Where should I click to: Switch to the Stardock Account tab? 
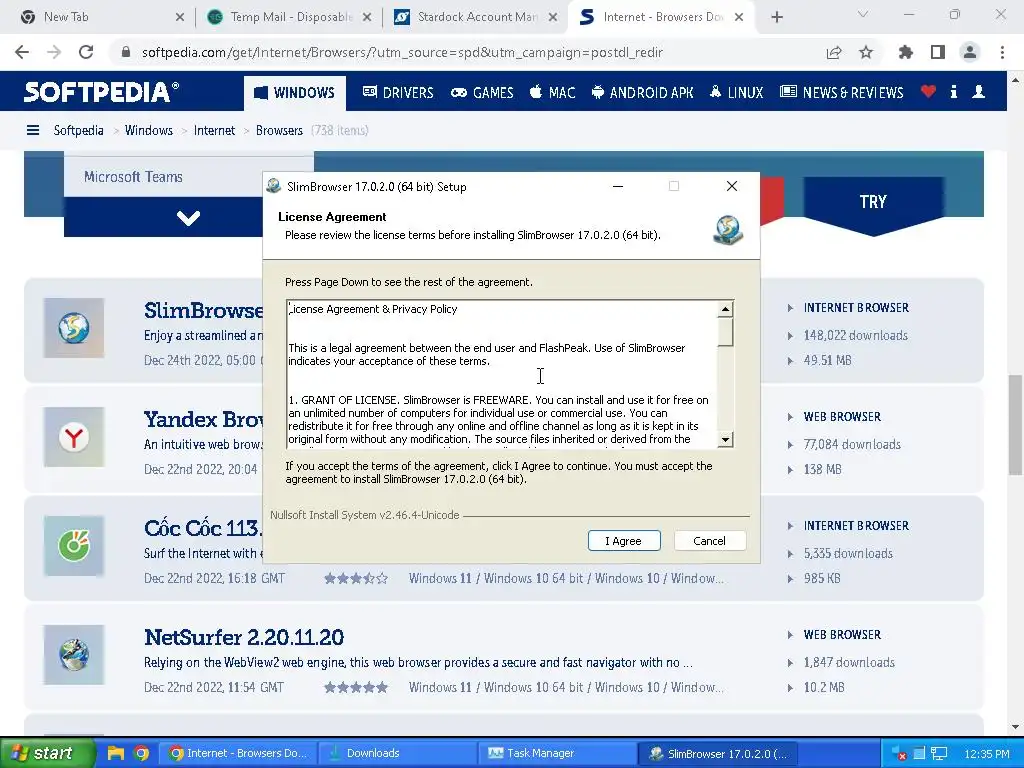click(x=477, y=17)
